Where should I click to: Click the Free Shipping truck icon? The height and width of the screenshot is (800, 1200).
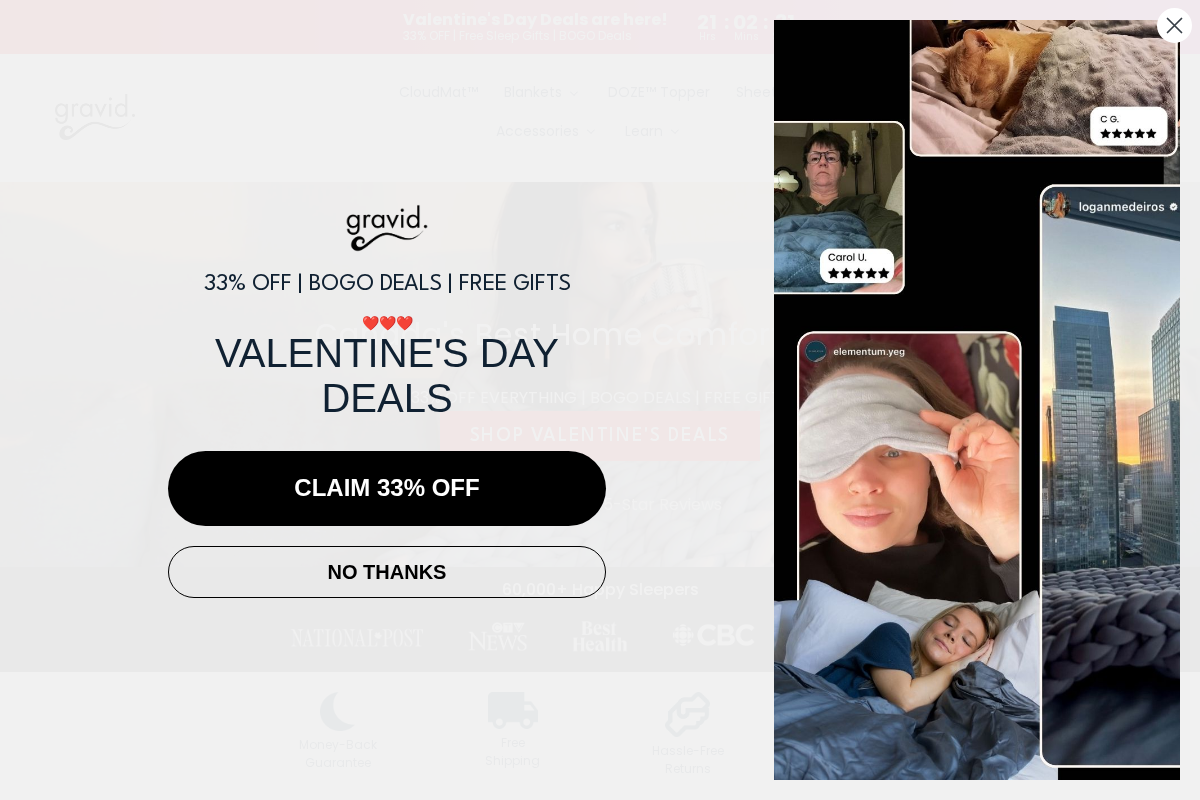tap(512, 710)
